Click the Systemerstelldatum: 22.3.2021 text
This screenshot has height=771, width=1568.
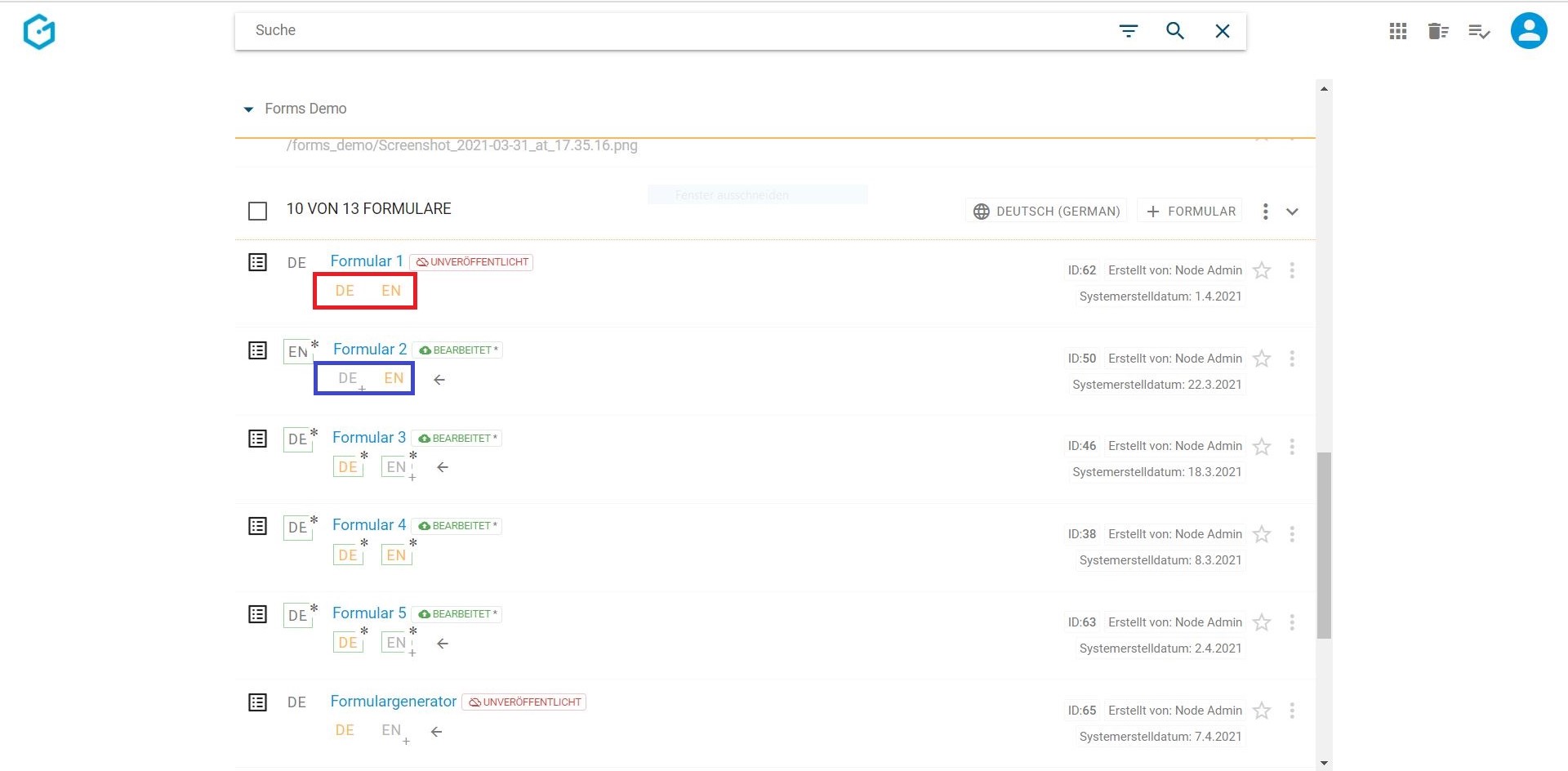[x=1157, y=385]
